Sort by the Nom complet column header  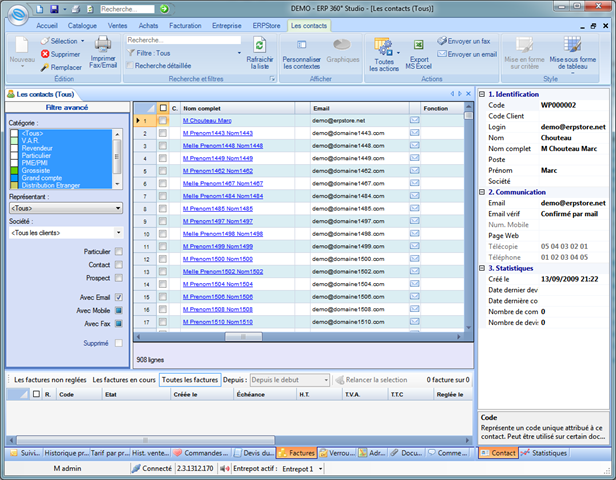(x=238, y=108)
